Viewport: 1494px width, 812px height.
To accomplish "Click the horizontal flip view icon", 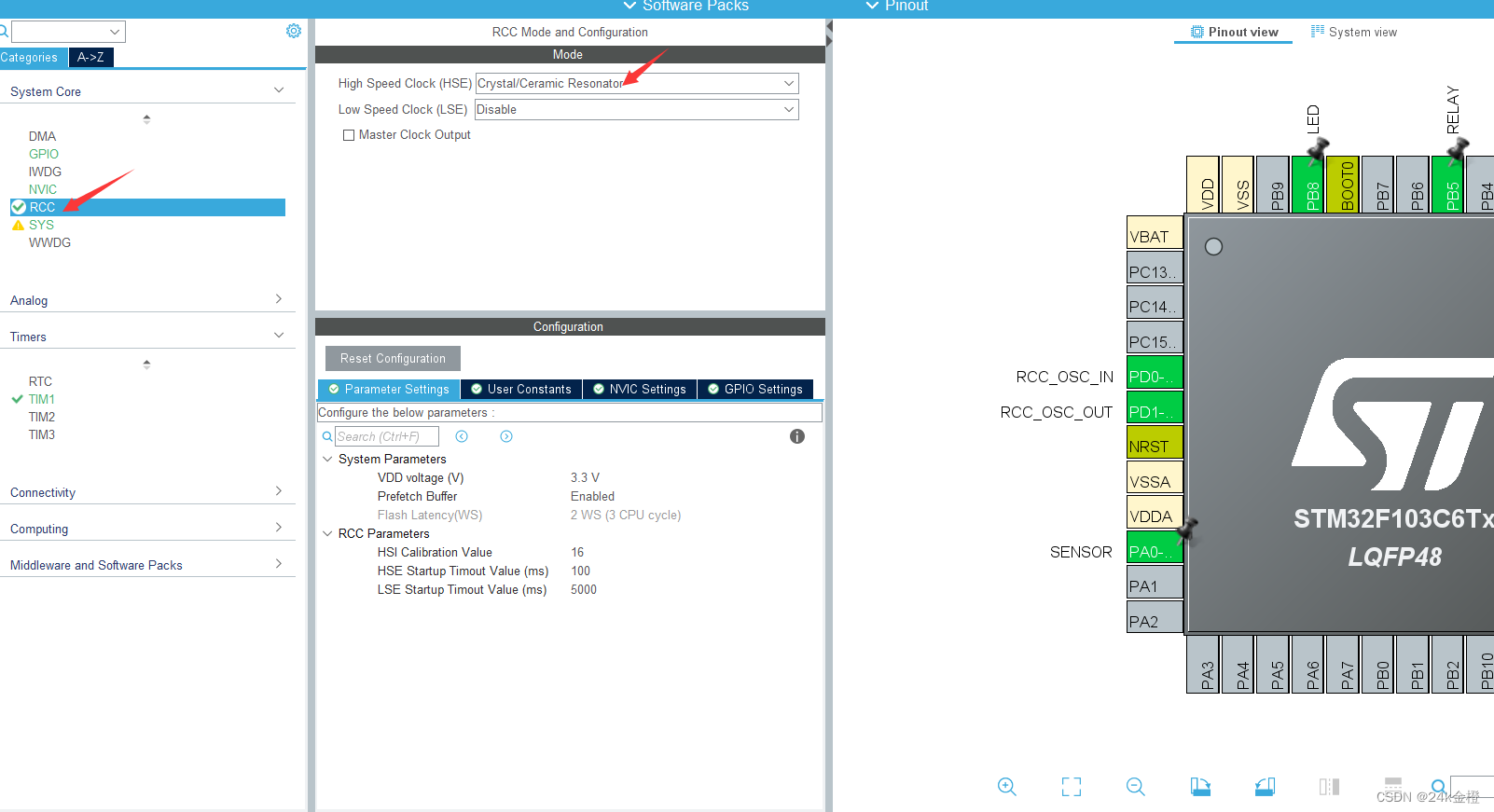I will 1329,787.
